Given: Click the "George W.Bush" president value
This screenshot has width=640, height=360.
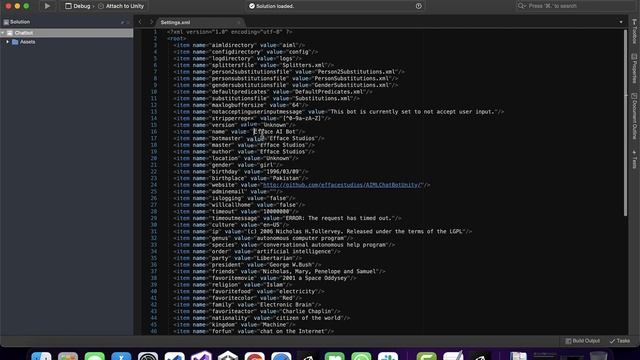Looking at the screenshot, I should pyautogui.click(x=290, y=264).
